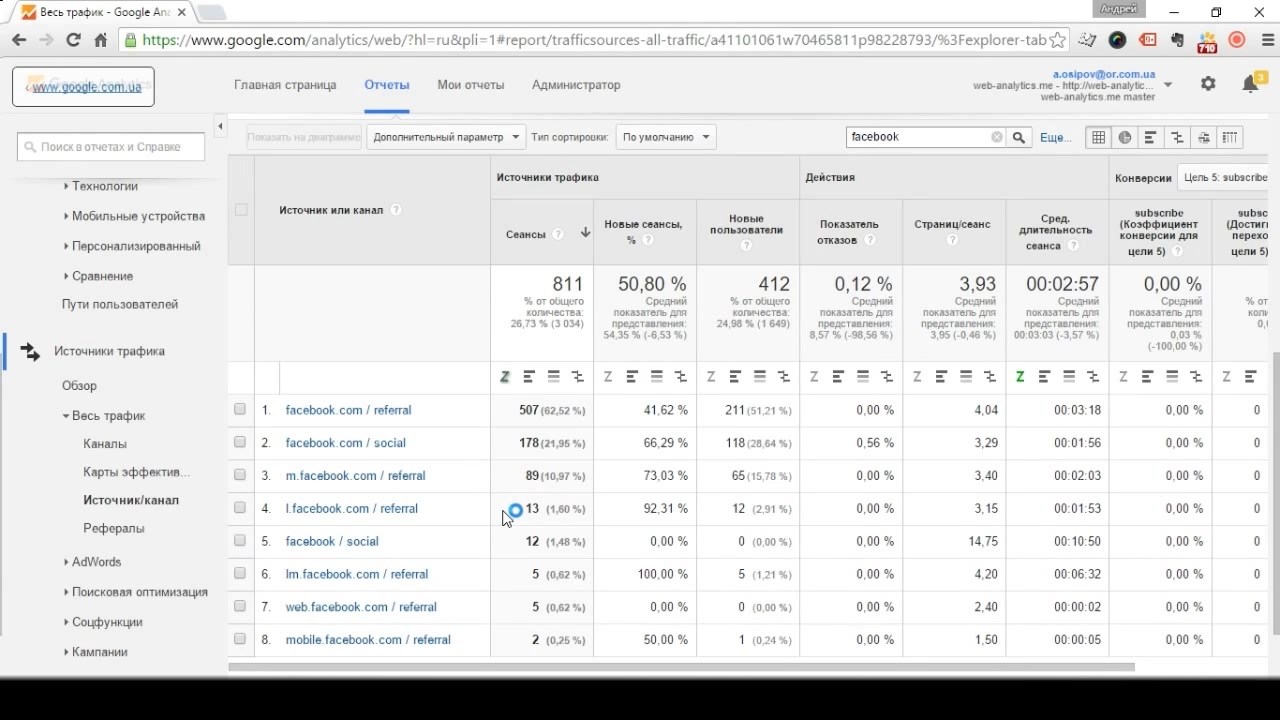The height and width of the screenshot is (720, 1280).
Task: Tick checkbox for facebook.com / social row
Action: (240, 442)
